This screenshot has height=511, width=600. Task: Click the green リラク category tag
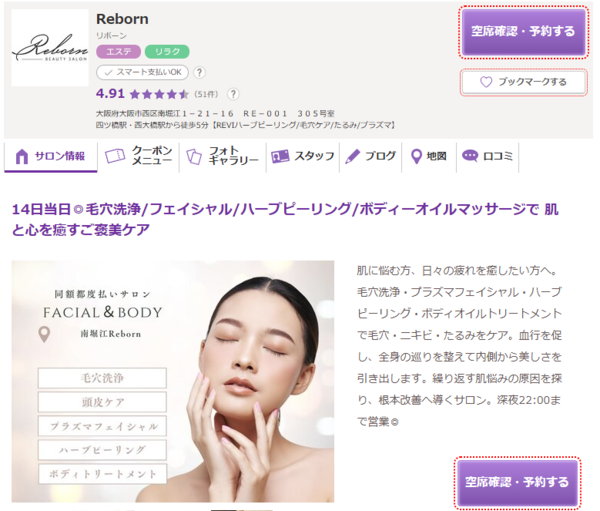tap(167, 52)
